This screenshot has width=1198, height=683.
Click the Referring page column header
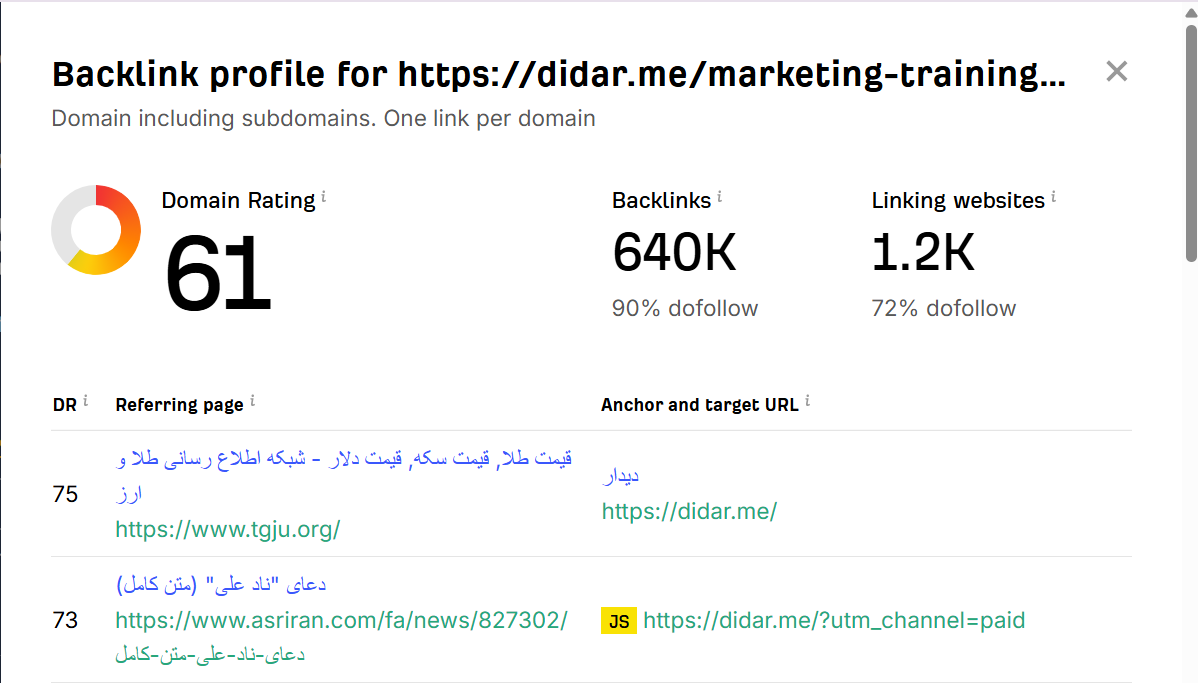coord(179,404)
